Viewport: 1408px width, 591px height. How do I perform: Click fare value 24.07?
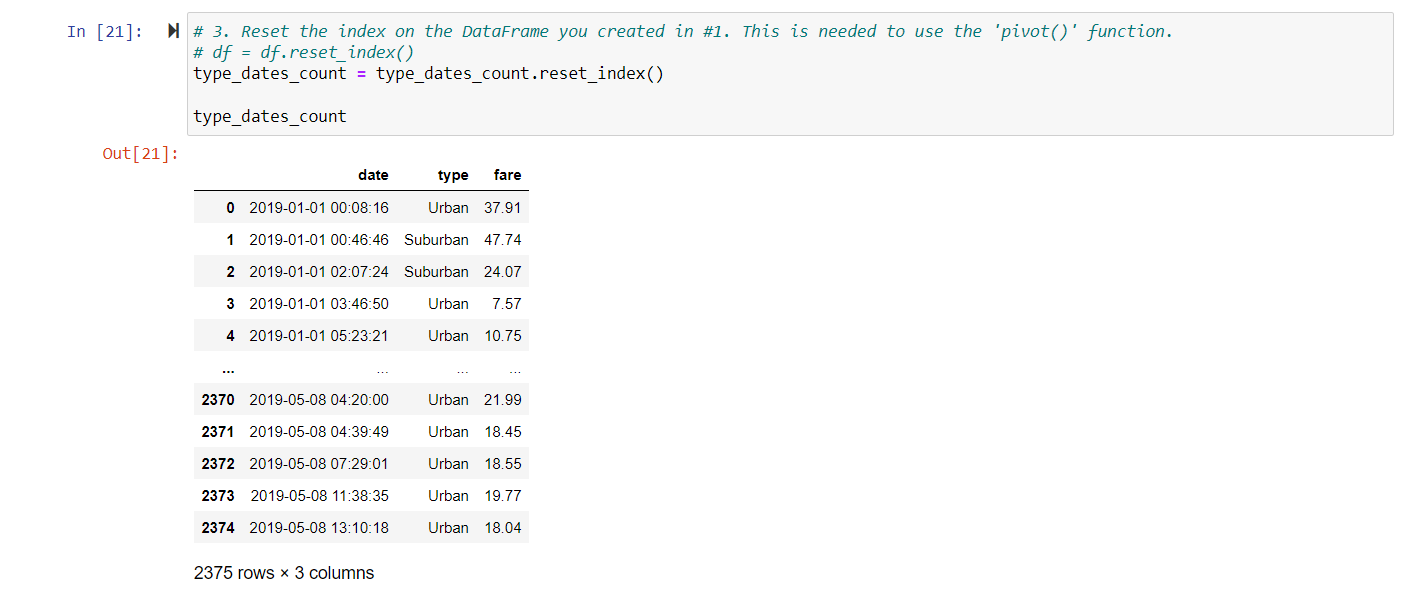tap(503, 272)
